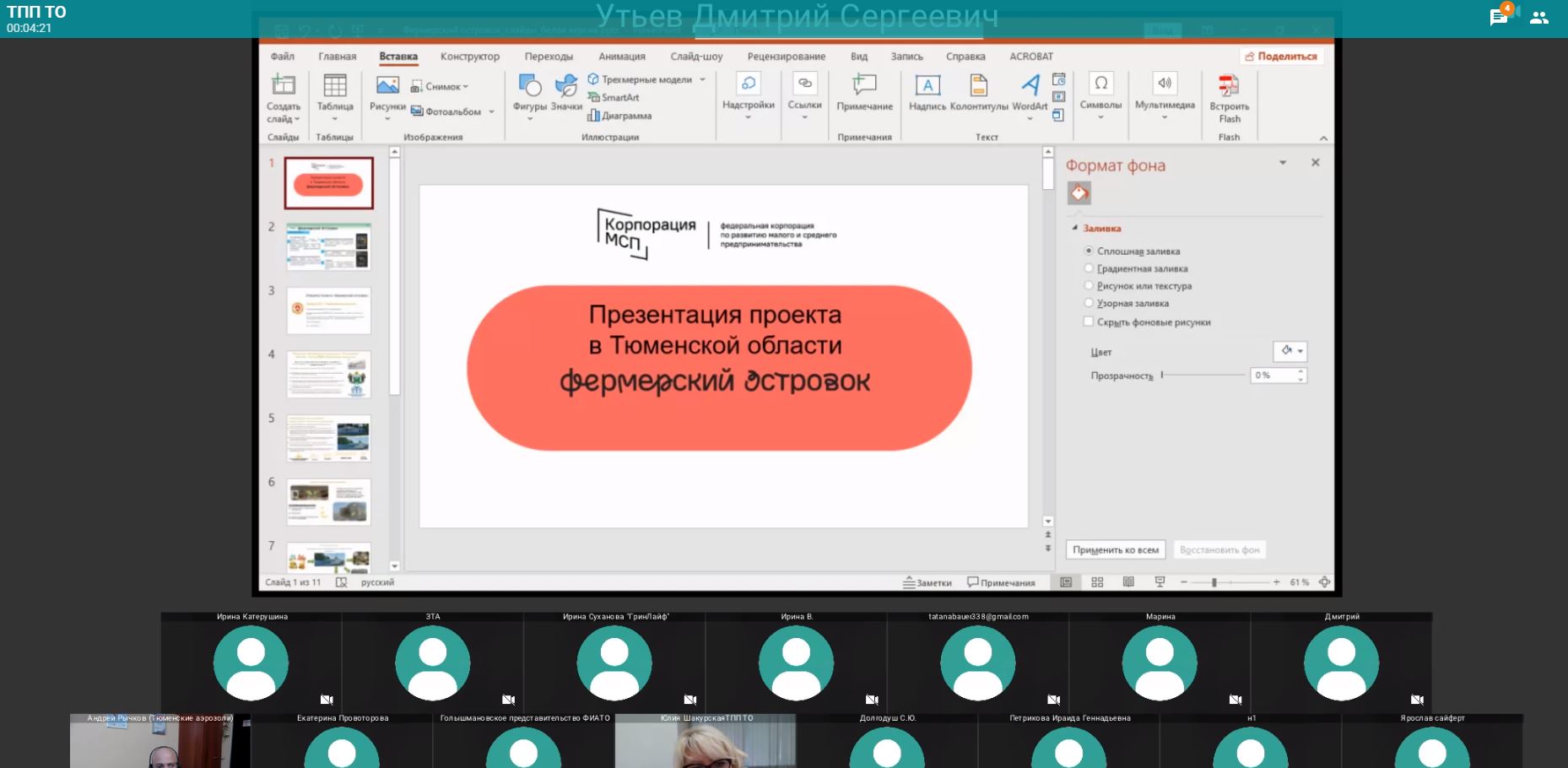Increase transparency with the stepper arrows
Viewport: 1568px width, 768px height.
pyautogui.click(x=1300, y=371)
